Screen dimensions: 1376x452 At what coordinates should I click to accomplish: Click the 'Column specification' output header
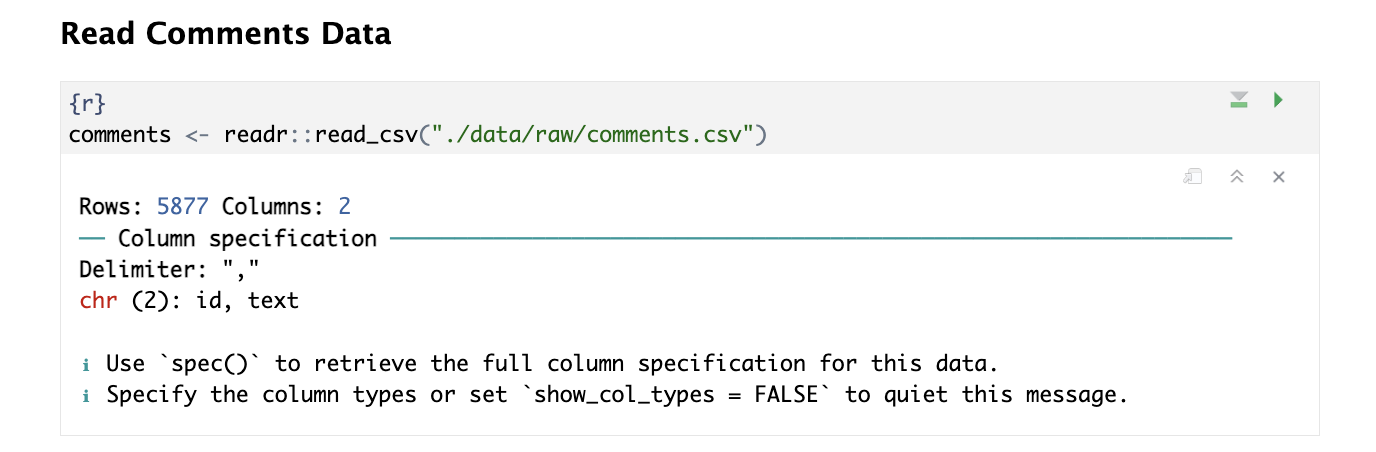pyautogui.click(x=247, y=239)
